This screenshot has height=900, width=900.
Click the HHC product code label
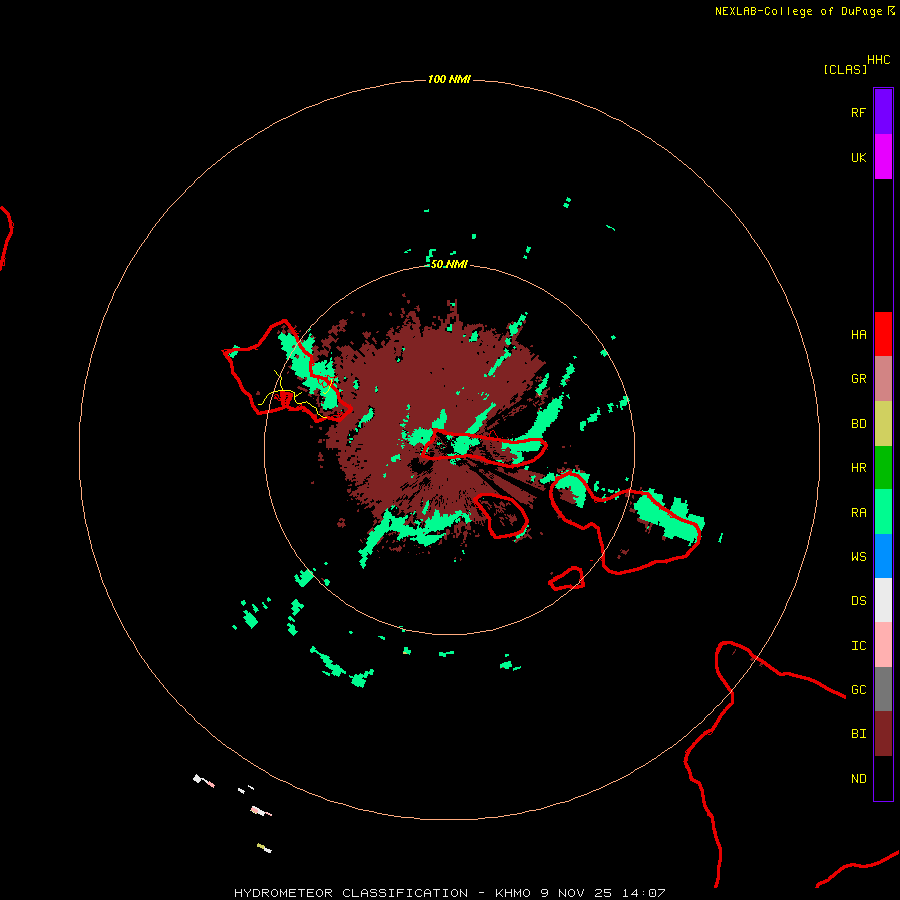click(879, 60)
